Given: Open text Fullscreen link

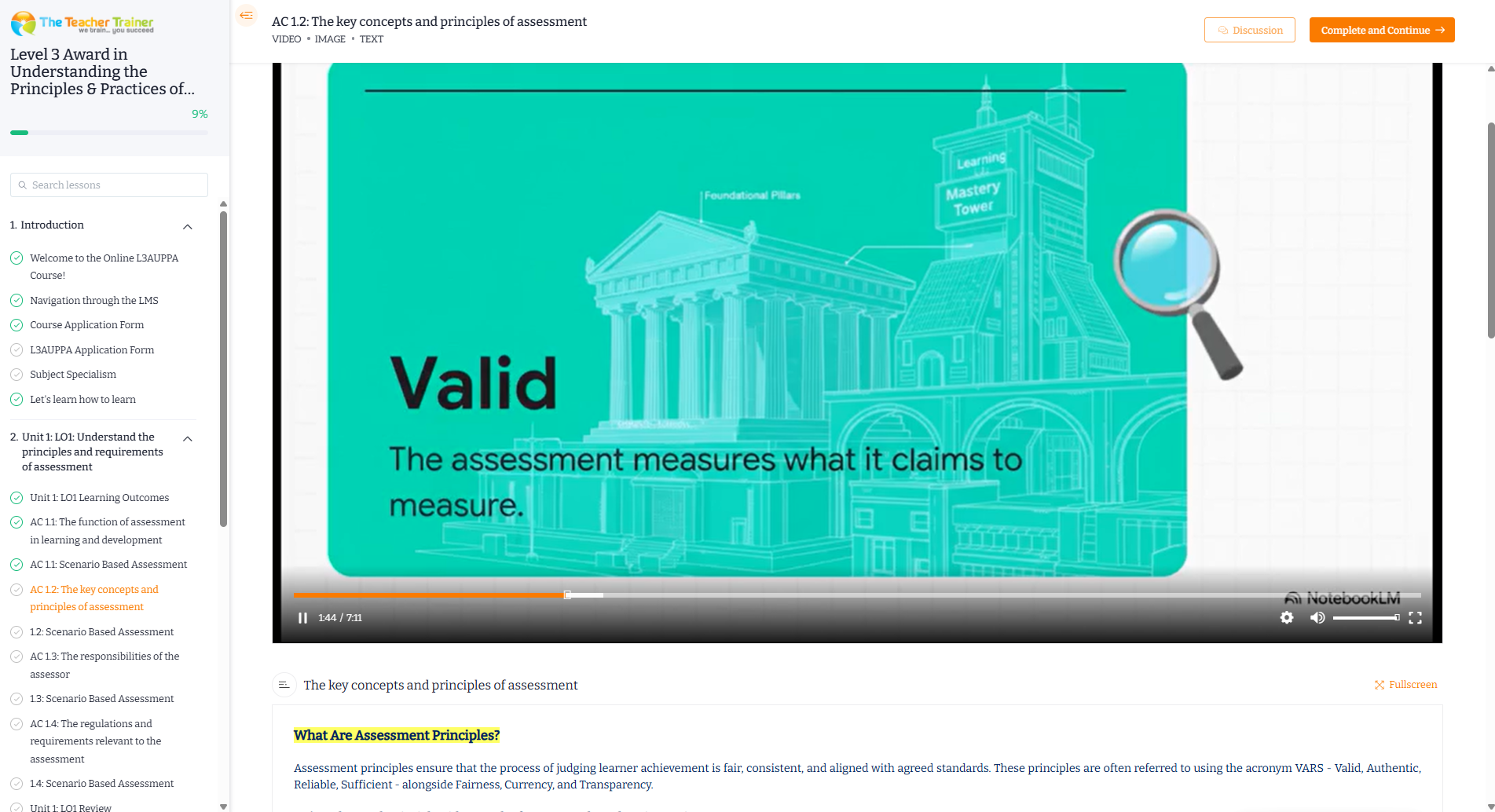Looking at the screenshot, I should (x=1405, y=685).
